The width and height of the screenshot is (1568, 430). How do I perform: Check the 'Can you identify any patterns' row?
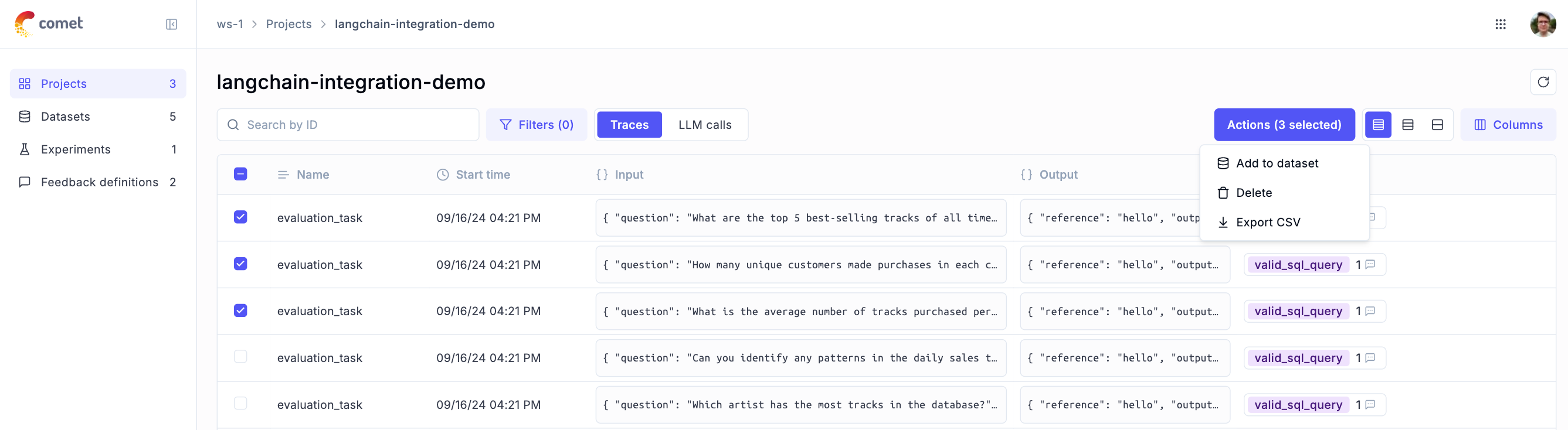tap(240, 357)
